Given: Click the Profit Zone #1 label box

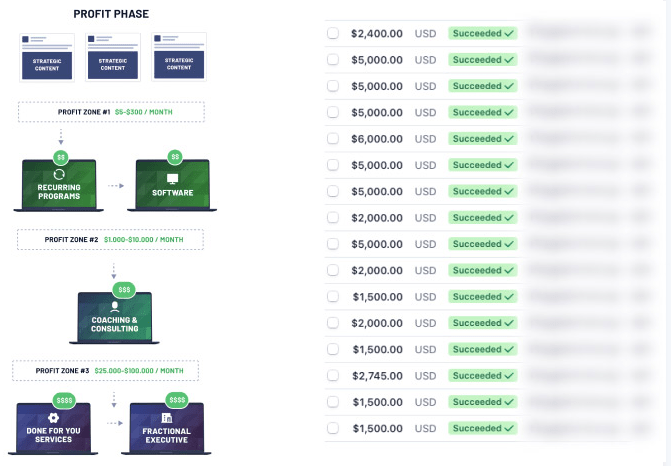Looking at the screenshot, I should [x=111, y=112].
